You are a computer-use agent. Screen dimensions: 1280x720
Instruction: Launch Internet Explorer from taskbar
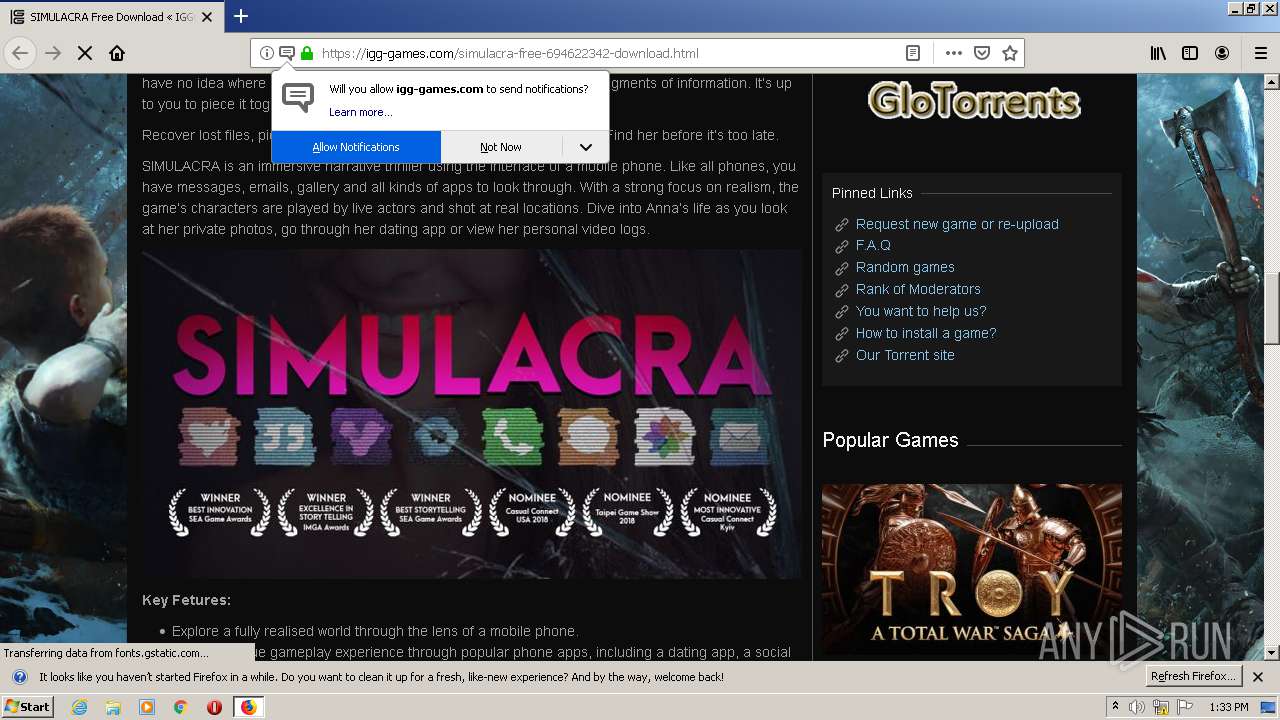click(79, 707)
